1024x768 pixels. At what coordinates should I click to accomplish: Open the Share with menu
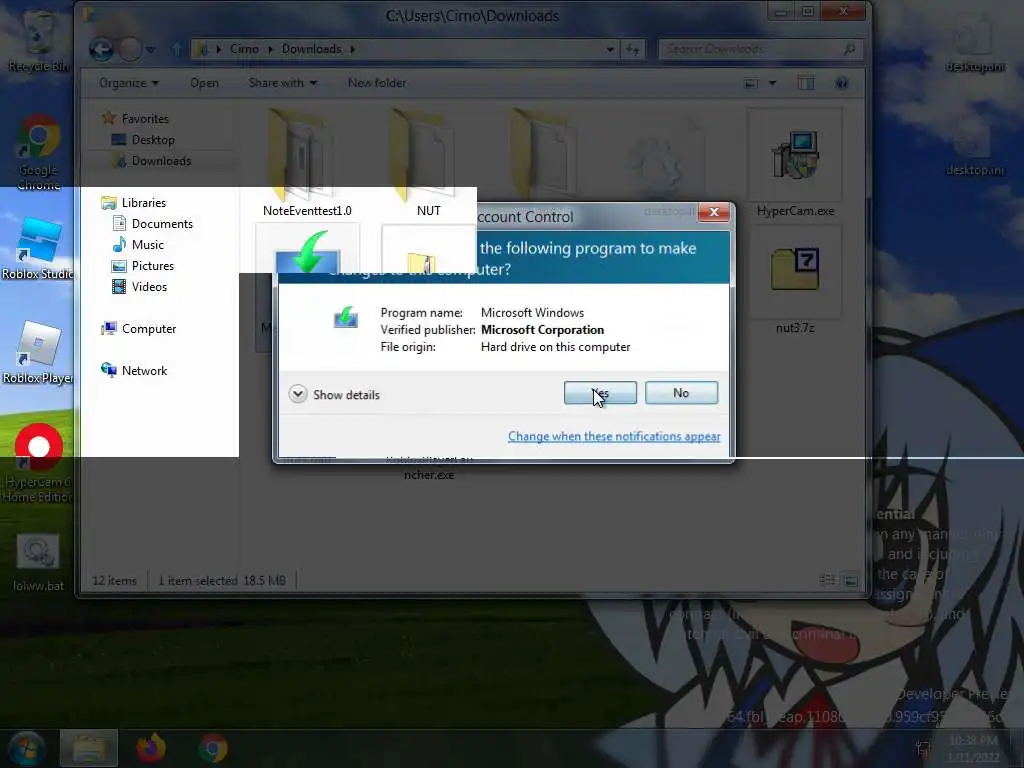282,83
